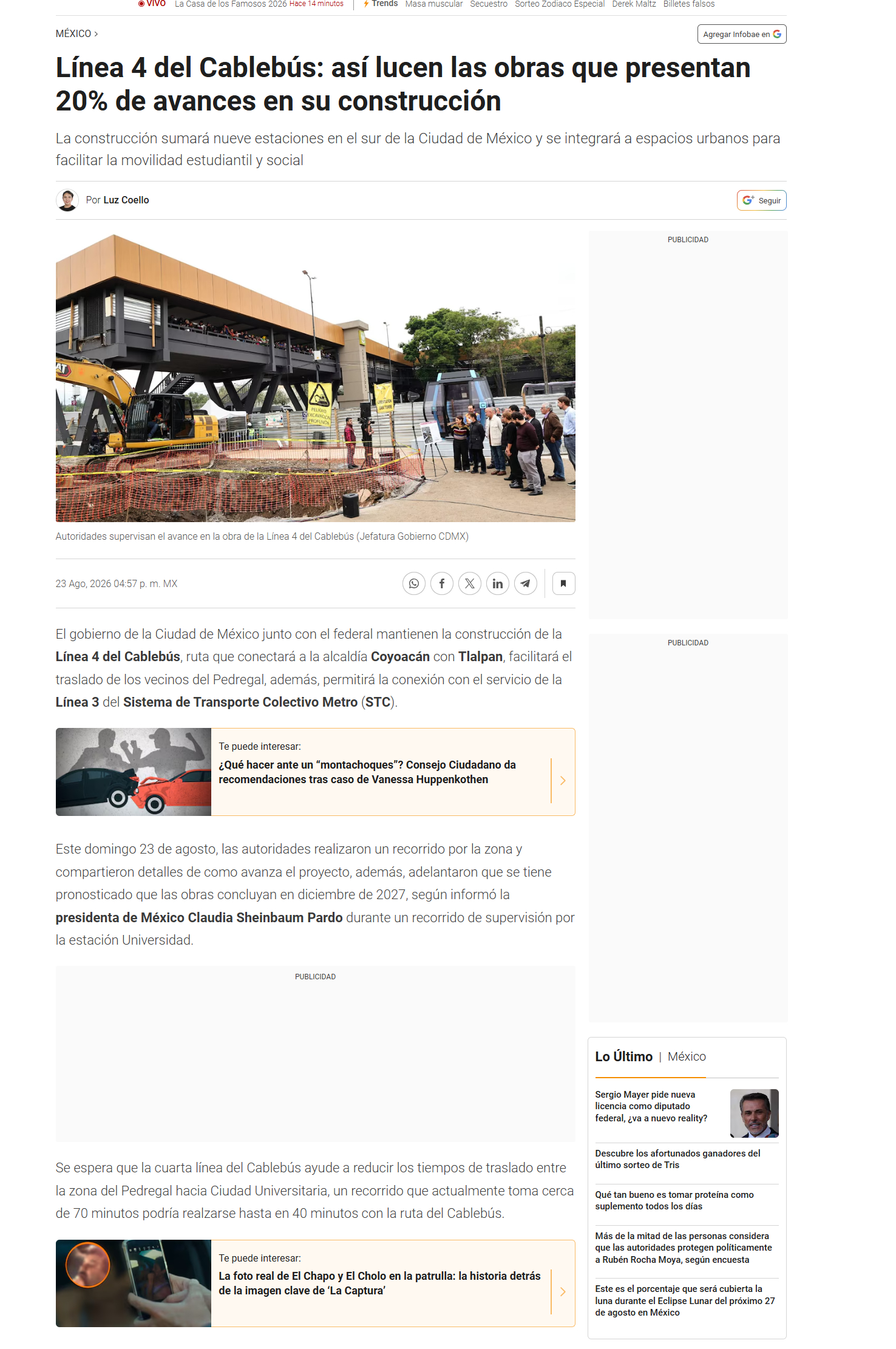Open the Luz Coello author page
This screenshot has width=896, height=1349.
click(126, 200)
